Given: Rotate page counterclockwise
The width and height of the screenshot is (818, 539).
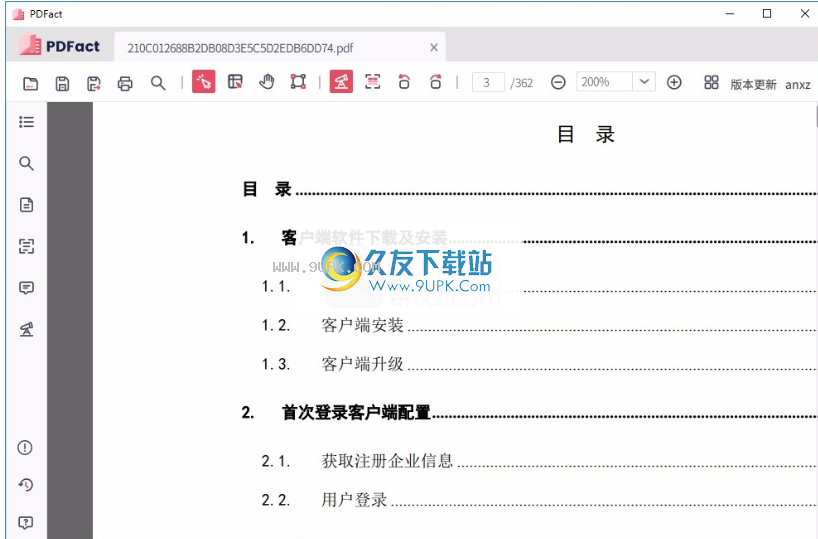Looking at the screenshot, I should (404, 82).
